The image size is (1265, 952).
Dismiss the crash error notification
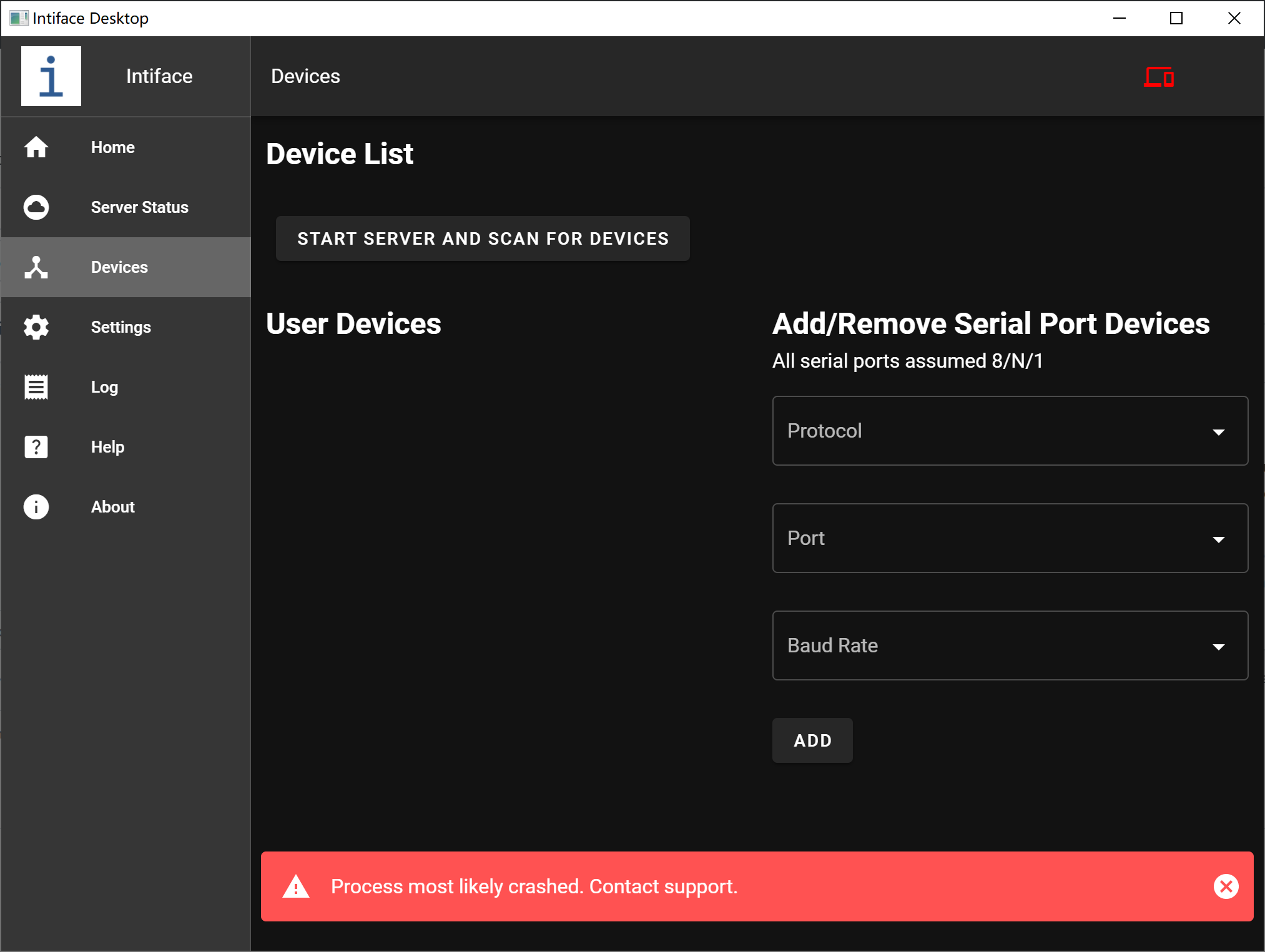[x=1226, y=886]
